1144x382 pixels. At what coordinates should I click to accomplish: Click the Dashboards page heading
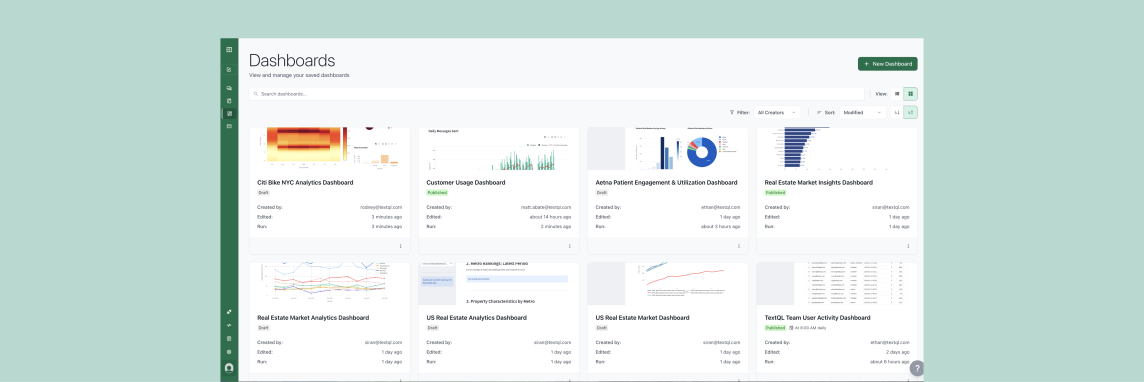[292, 60]
